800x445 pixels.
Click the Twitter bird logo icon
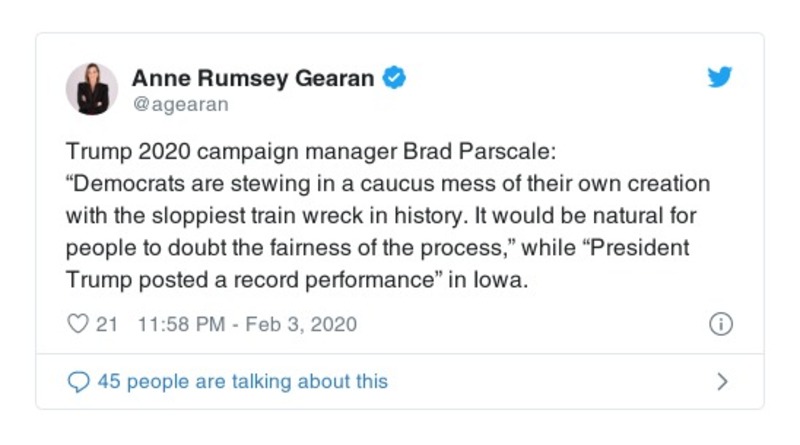[720, 78]
